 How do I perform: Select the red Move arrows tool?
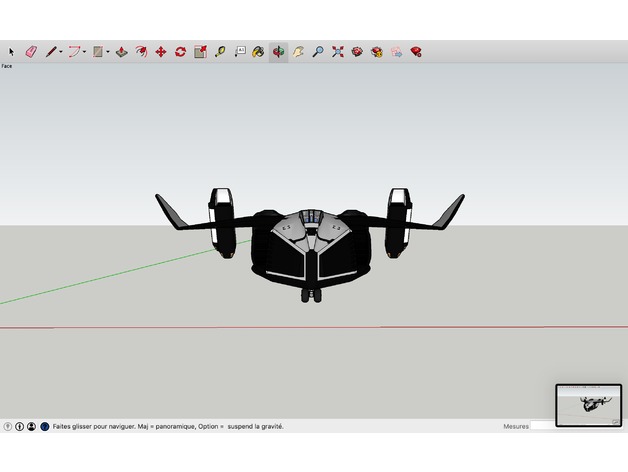pos(161,52)
